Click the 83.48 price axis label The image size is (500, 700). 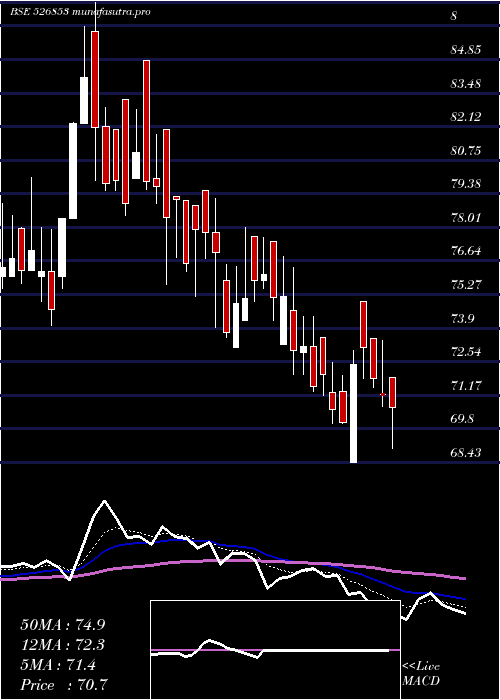(466, 83)
